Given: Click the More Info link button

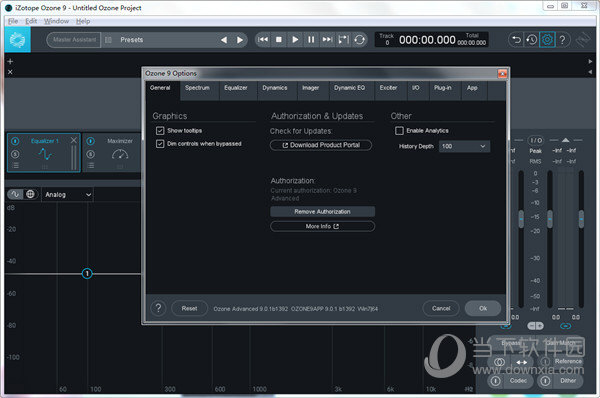Looking at the screenshot, I should 323,227.
